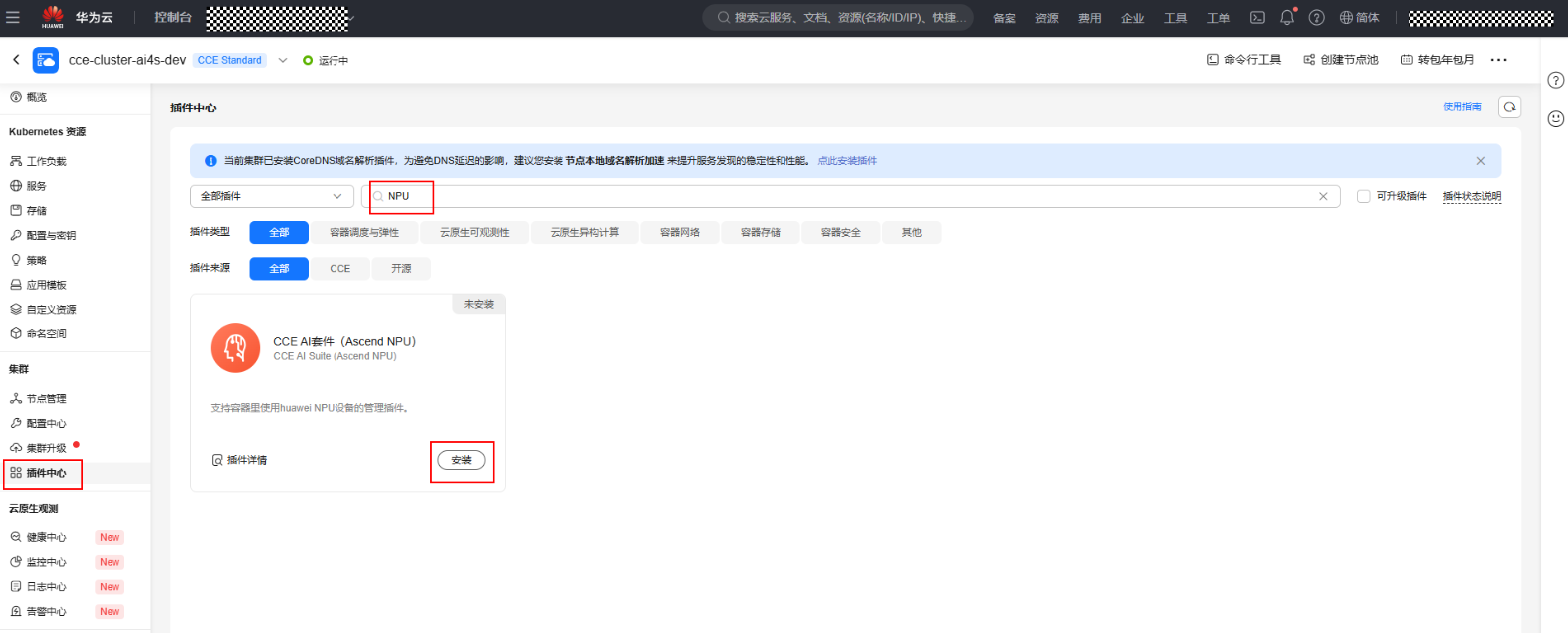Viewport: 1568px width, 633px height.
Task: Filter by 容器存储 type
Action: [x=761, y=232]
